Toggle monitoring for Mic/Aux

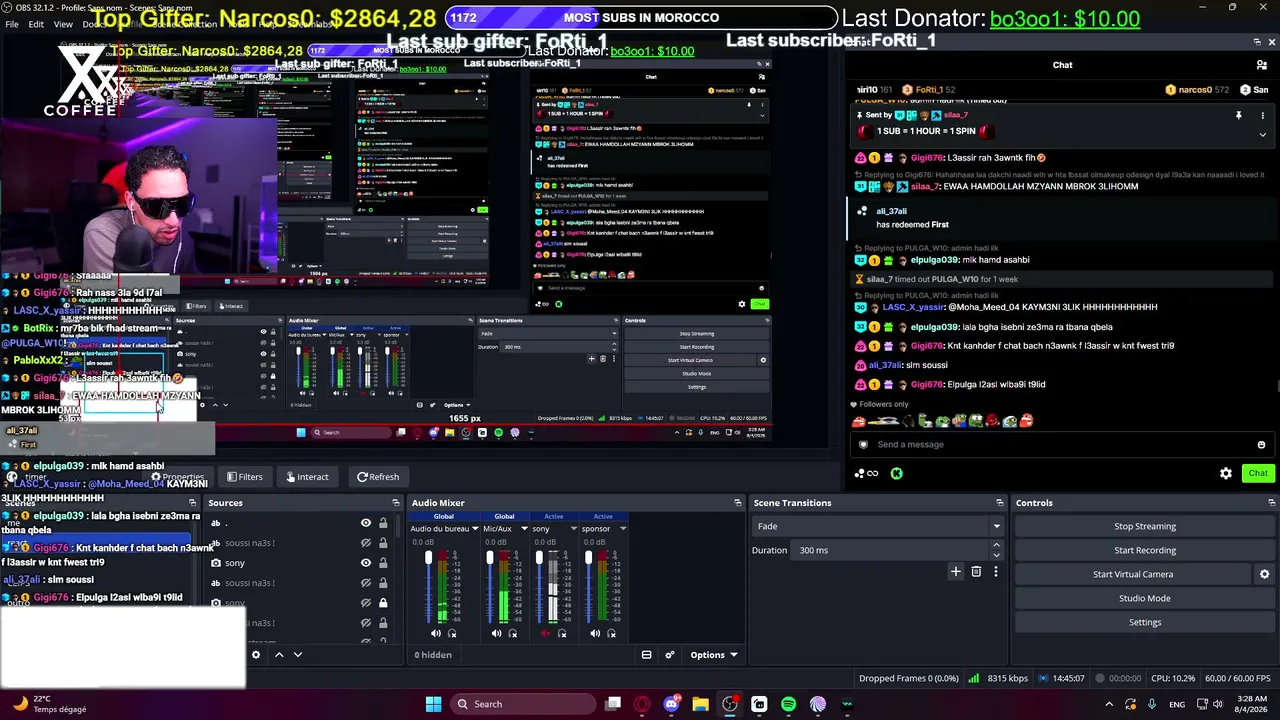[x=513, y=633]
